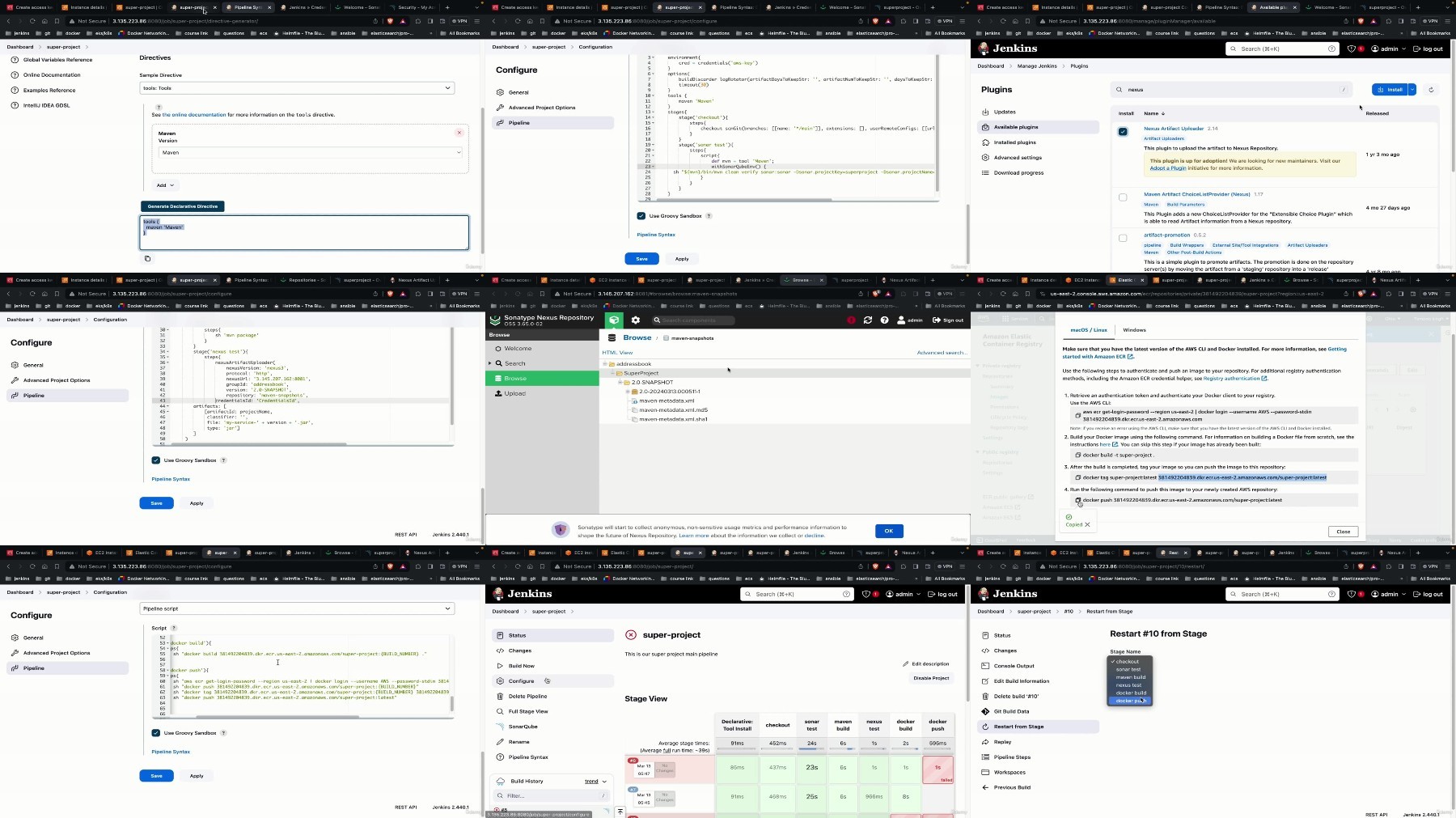
Task: Remove the Maven tool with the red X
Action: click(x=459, y=133)
